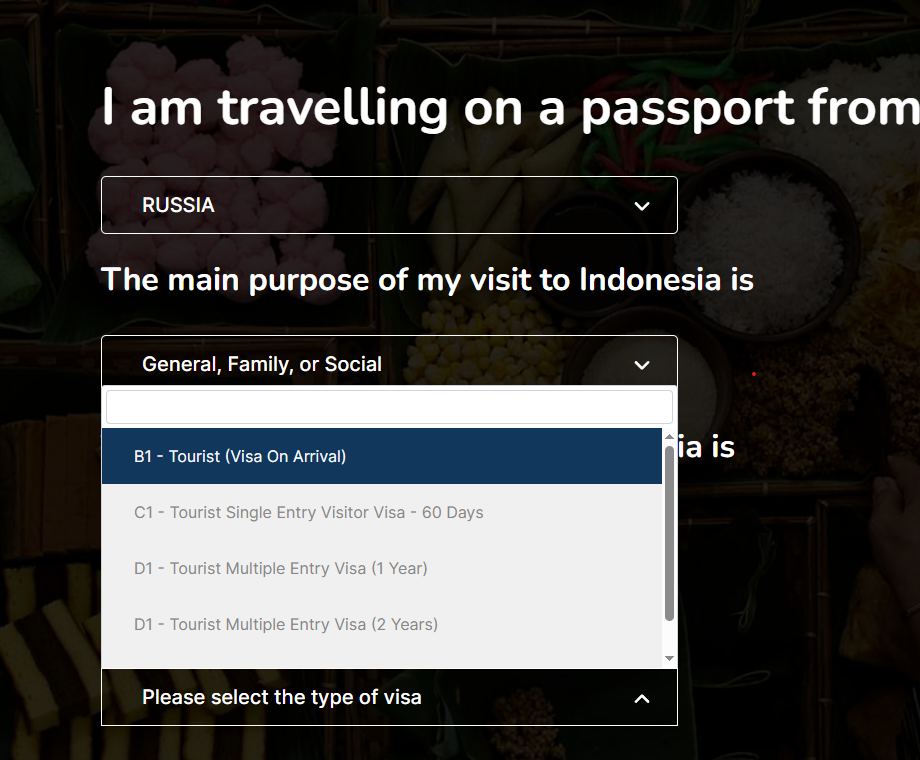Image resolution: width=920 pixels, height=760 pixels.
Task: Open the General, Family, or Social purpose dropdown
Action: pyautogui.click(x=389, y=364)
